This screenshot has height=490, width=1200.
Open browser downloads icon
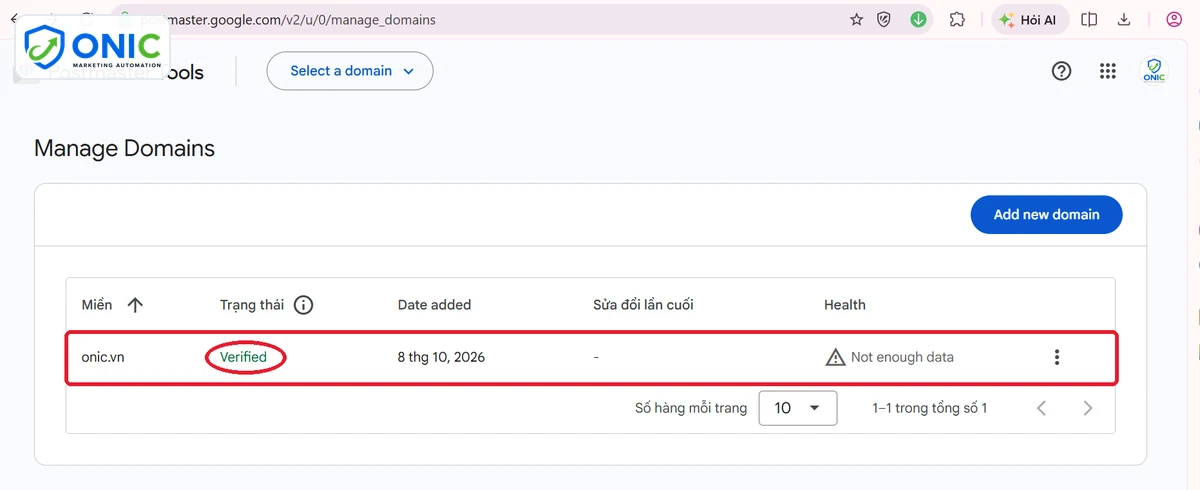point(1124,19)
